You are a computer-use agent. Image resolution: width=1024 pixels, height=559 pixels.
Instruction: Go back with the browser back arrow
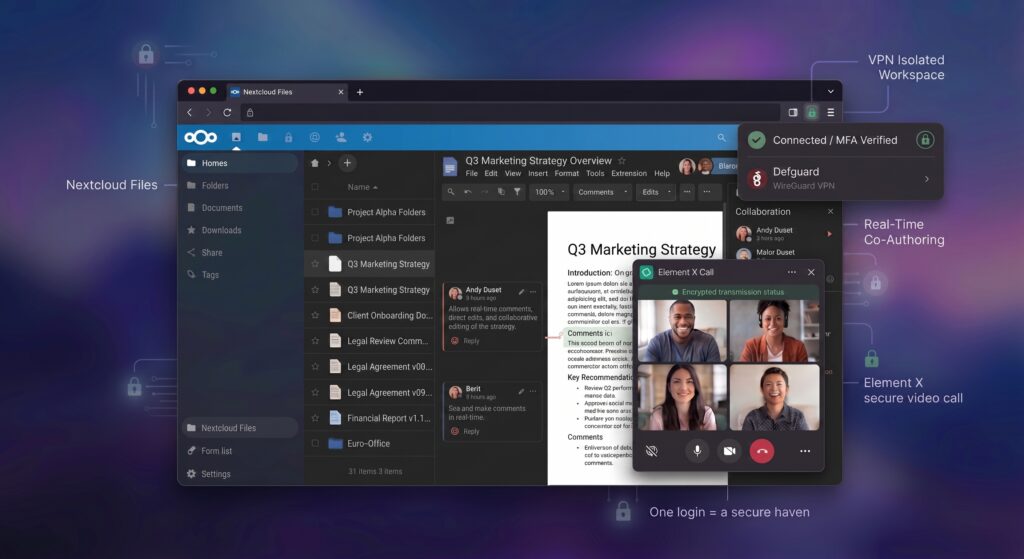coord(189,112)
